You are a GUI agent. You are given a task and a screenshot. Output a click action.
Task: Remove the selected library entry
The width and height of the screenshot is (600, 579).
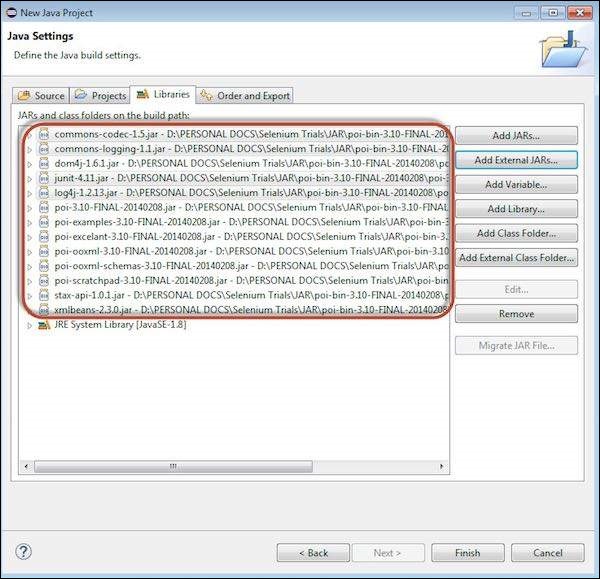click(516, 314)
